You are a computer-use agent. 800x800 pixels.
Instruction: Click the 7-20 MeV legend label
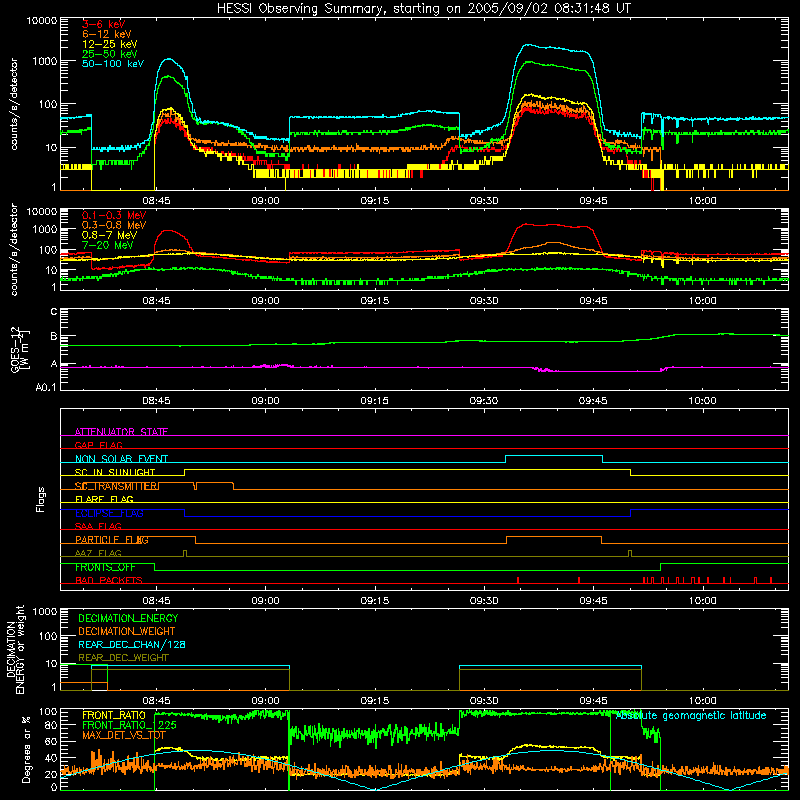[108, 245]
